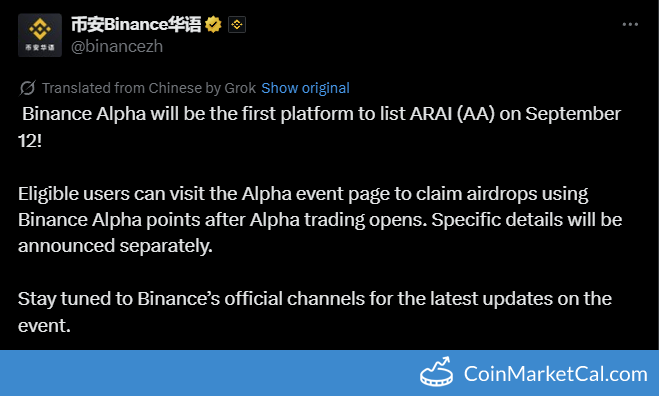Click the 'Stay tuned to Binance's' paragraph
Viewport: 659px width, 396px height.
(x=315, y=312)
